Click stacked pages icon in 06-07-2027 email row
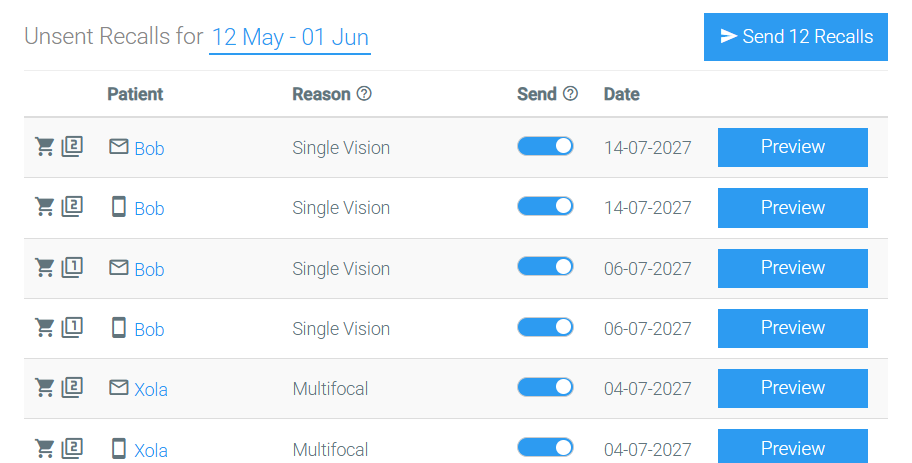Screen dimensions: 912x463 [72, 268]
